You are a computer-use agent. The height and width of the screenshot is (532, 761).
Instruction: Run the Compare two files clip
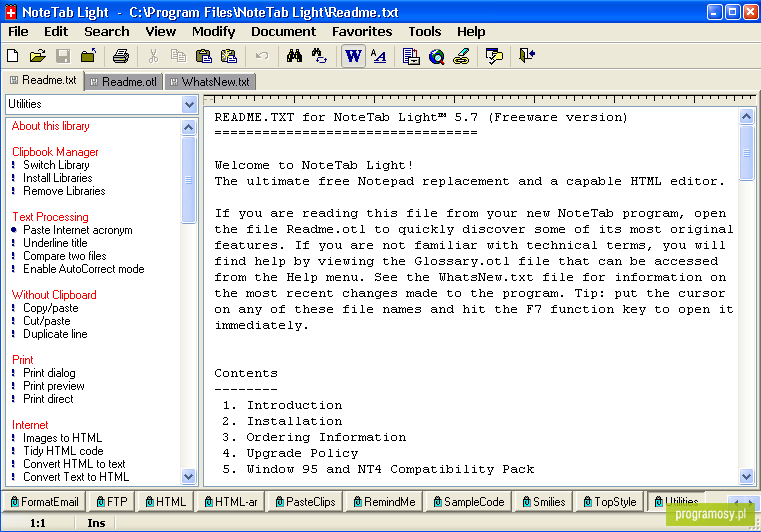pos(65,256)
